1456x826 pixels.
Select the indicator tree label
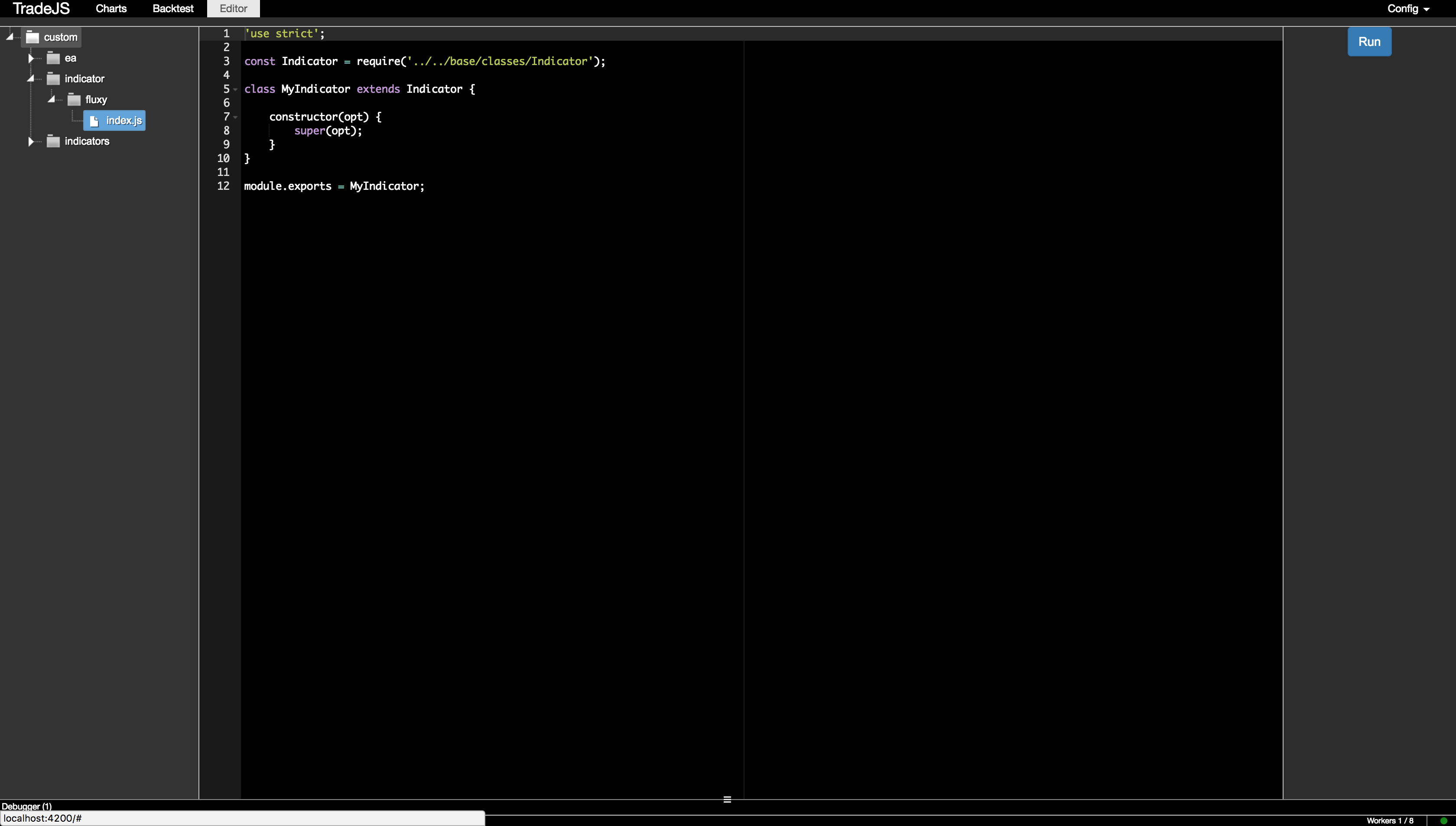84,79
